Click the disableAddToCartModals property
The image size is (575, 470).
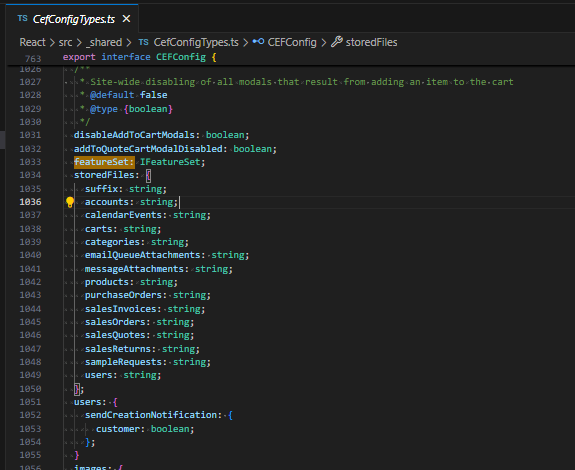[134, 135]
